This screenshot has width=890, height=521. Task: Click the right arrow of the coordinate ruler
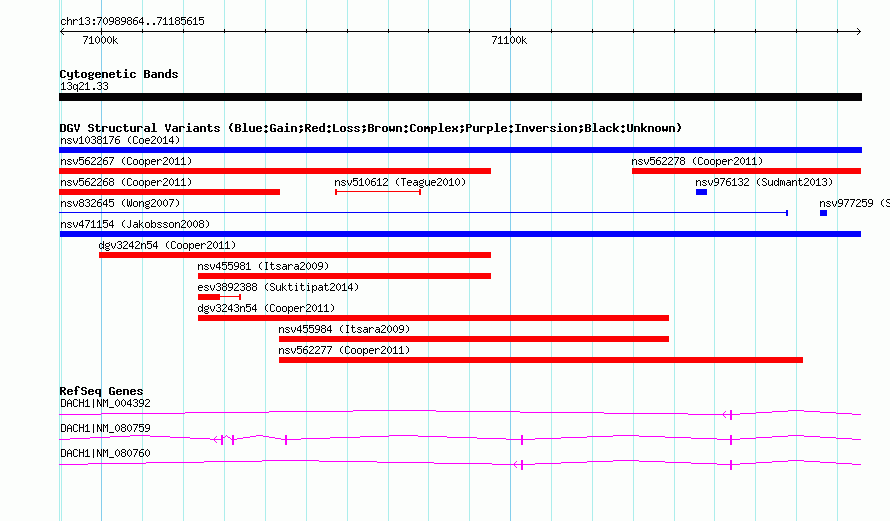[859, 32]
